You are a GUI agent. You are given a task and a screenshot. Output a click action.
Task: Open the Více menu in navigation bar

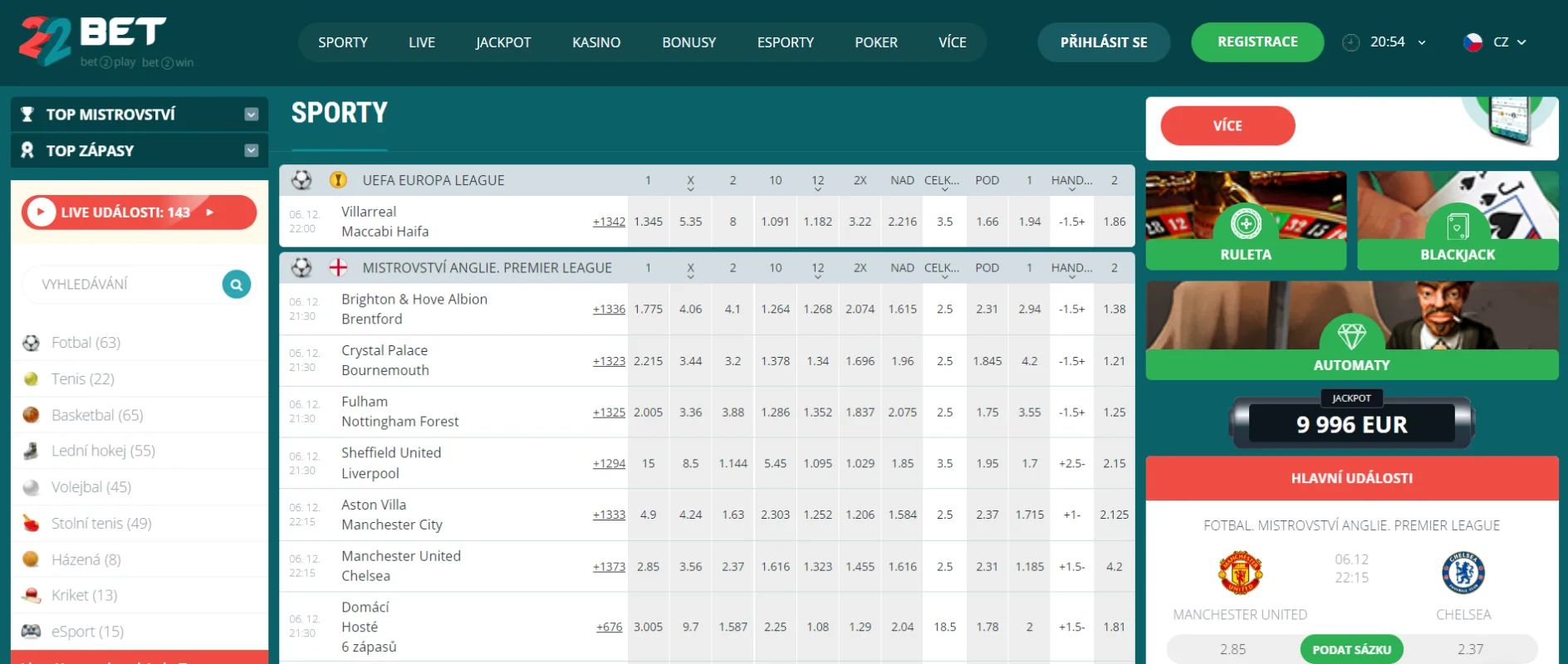tap(953, 42)
